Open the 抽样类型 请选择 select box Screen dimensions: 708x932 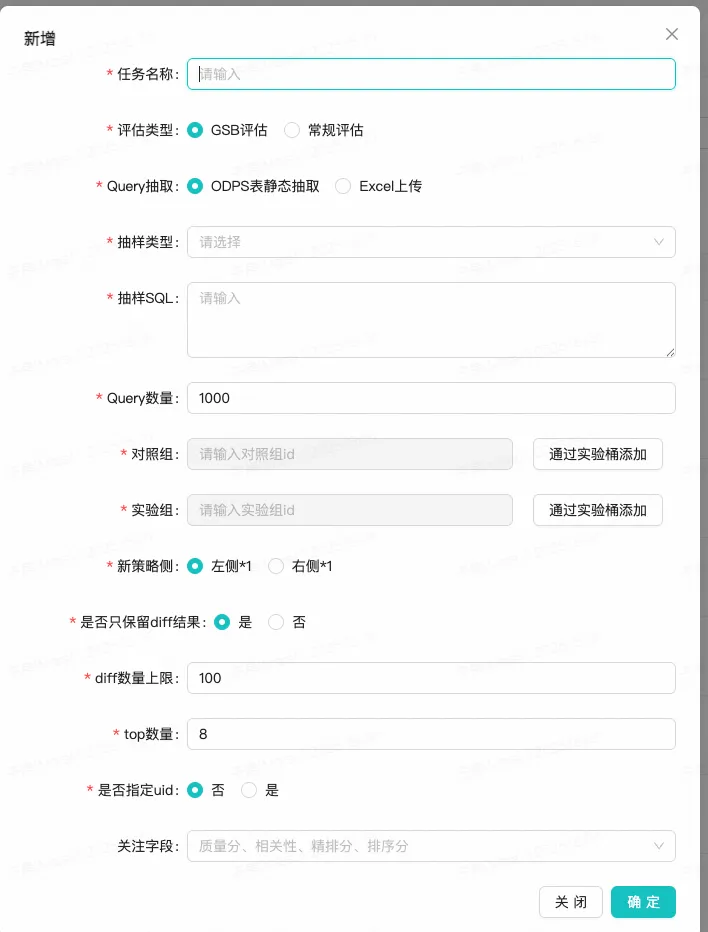point(431,242)
